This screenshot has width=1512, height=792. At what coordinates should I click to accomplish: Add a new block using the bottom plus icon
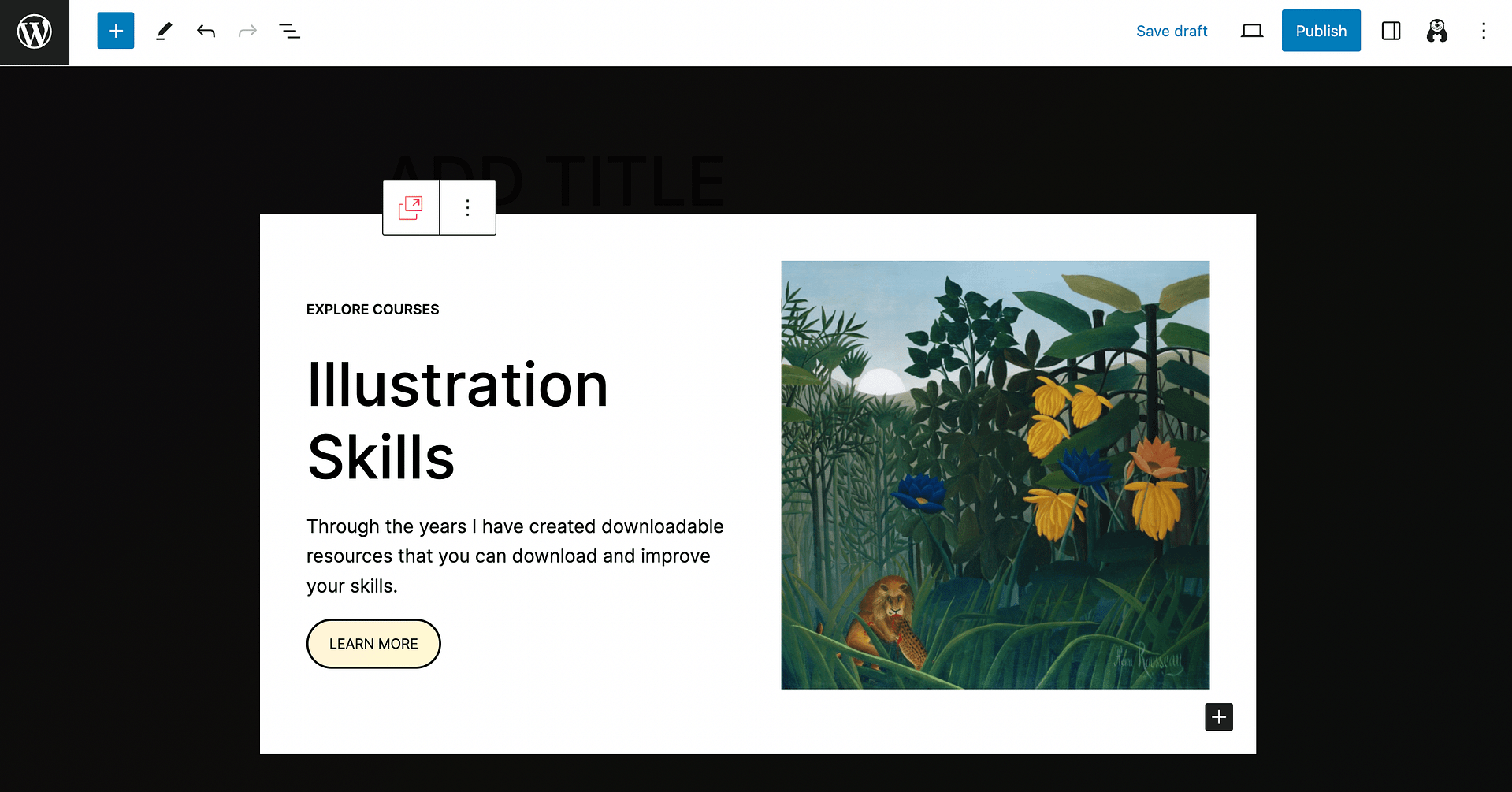pyautogui.click(x=1219, y=717)
